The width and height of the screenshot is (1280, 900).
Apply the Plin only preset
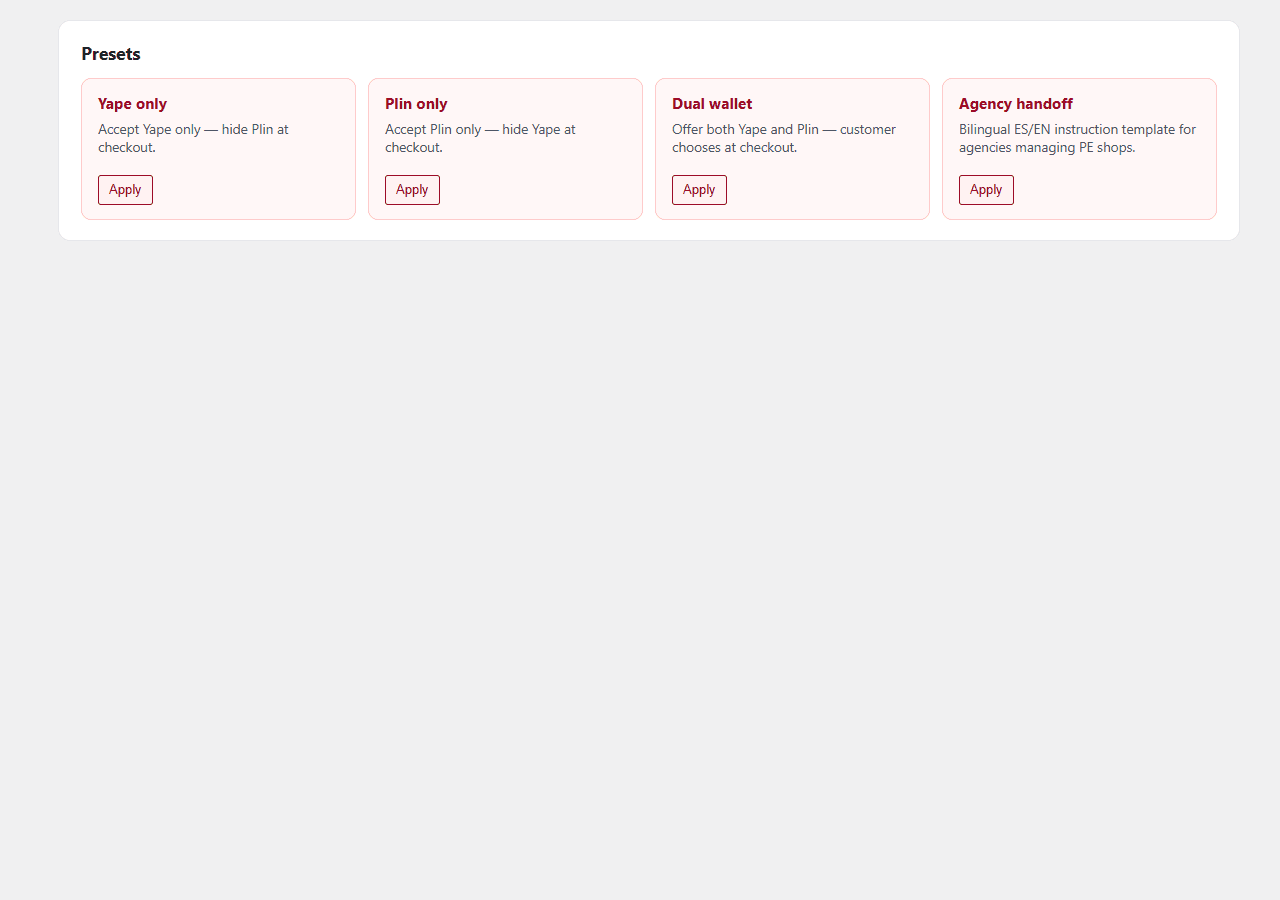click(x=412, y=190)
